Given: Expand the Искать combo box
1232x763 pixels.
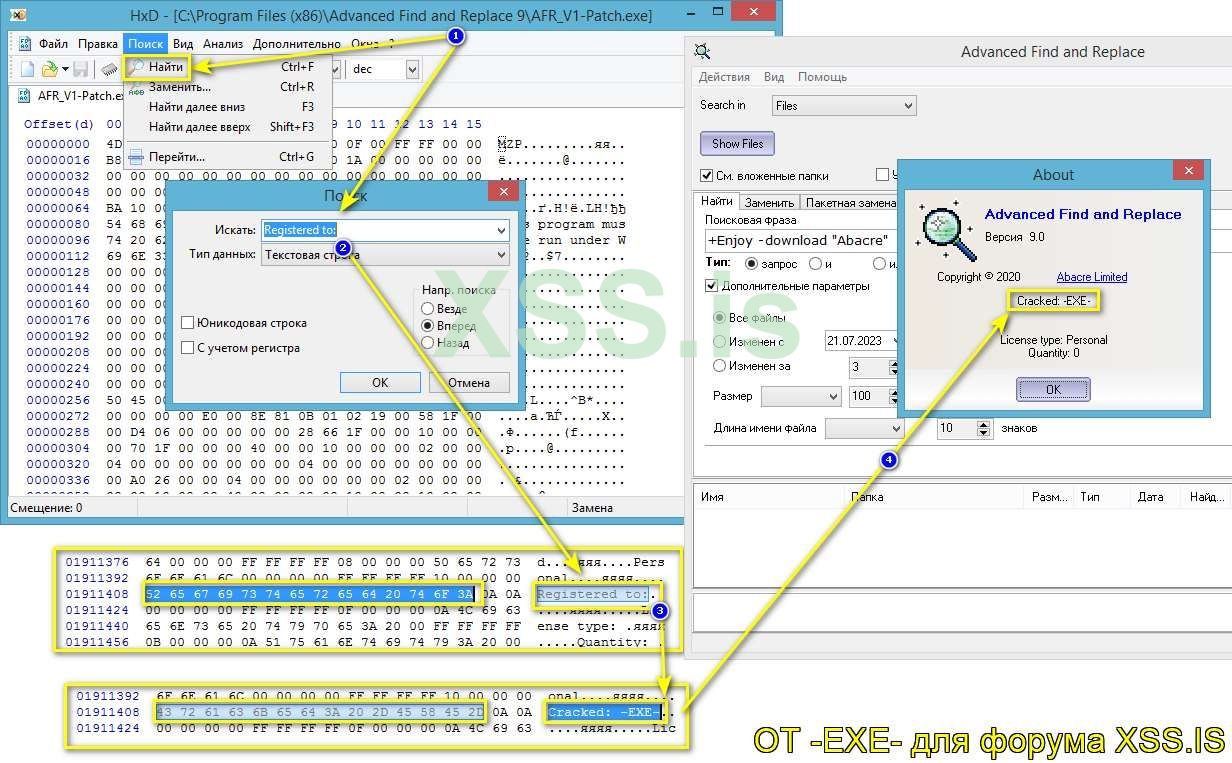Looking at the screenshot, I should (x=501, y=230).
